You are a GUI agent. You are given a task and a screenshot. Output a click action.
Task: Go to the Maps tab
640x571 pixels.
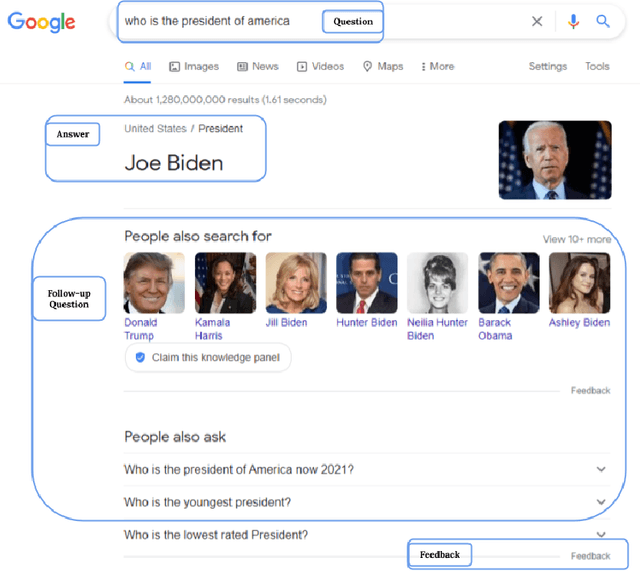point(383,66)
